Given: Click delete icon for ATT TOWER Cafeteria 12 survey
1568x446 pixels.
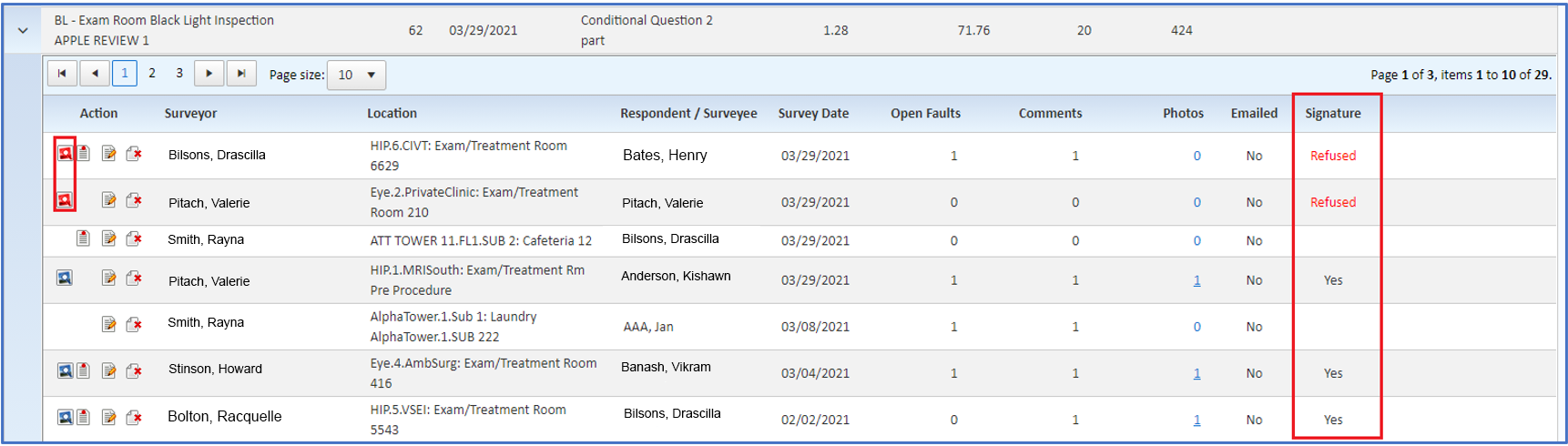Looking at the screenshot, I should [134, 239].
